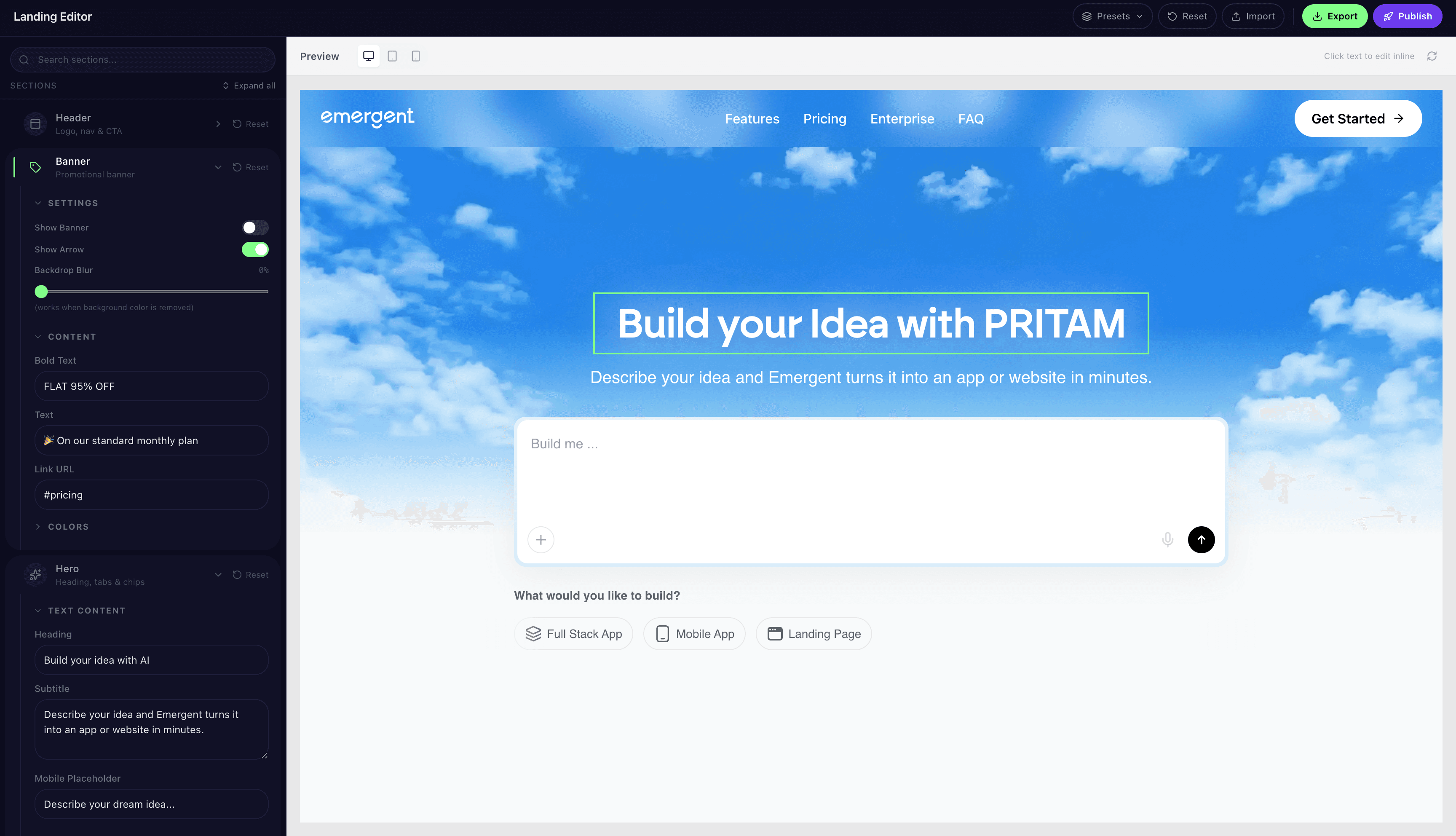Click the Publish button
The image size is (1456, 836).
1407,16
